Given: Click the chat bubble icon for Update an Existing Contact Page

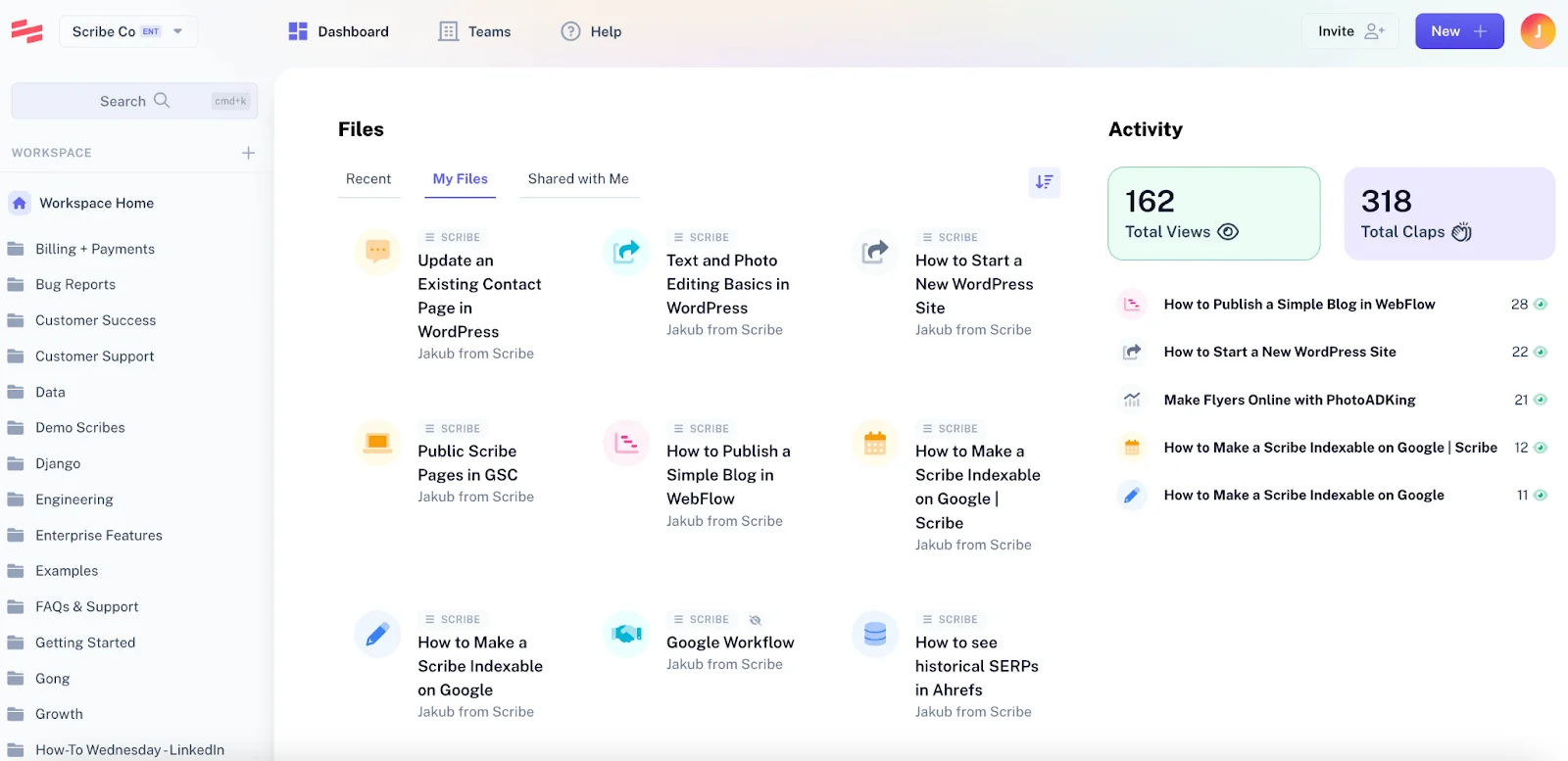Looking at the screenshot, I should (x=377, y=252).
